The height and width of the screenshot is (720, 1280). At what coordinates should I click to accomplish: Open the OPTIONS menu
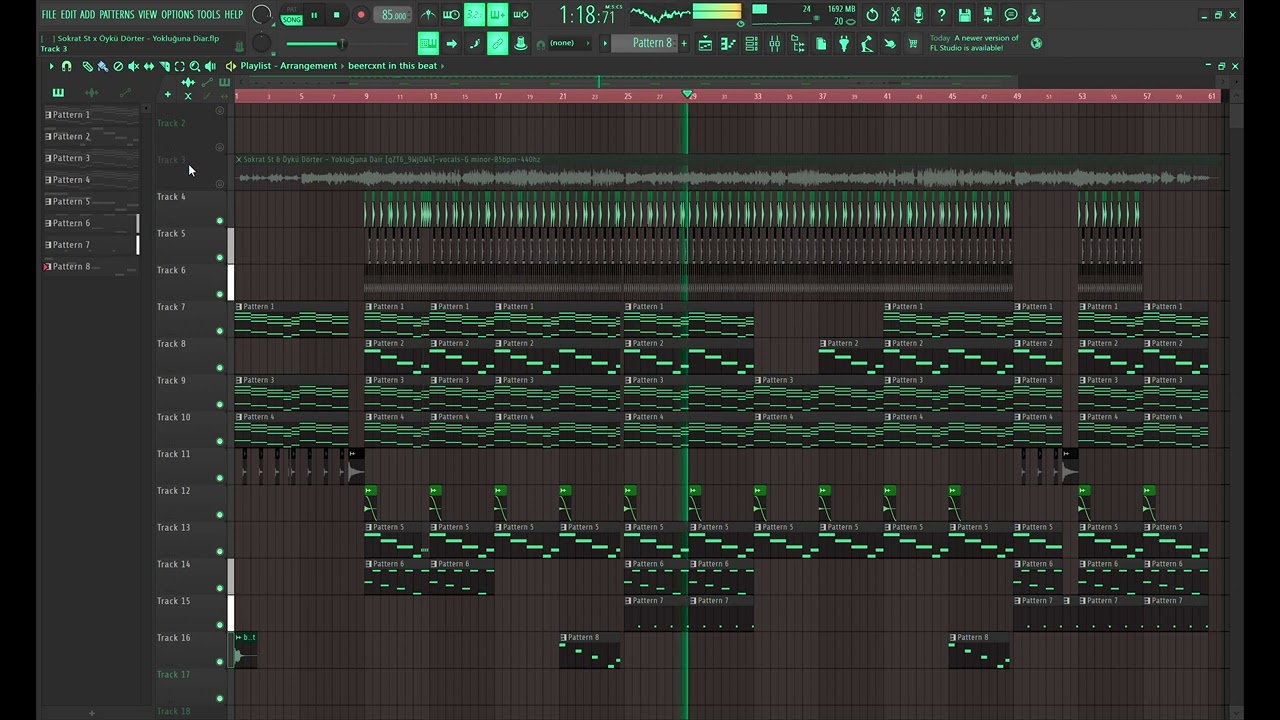click(177, 15)
